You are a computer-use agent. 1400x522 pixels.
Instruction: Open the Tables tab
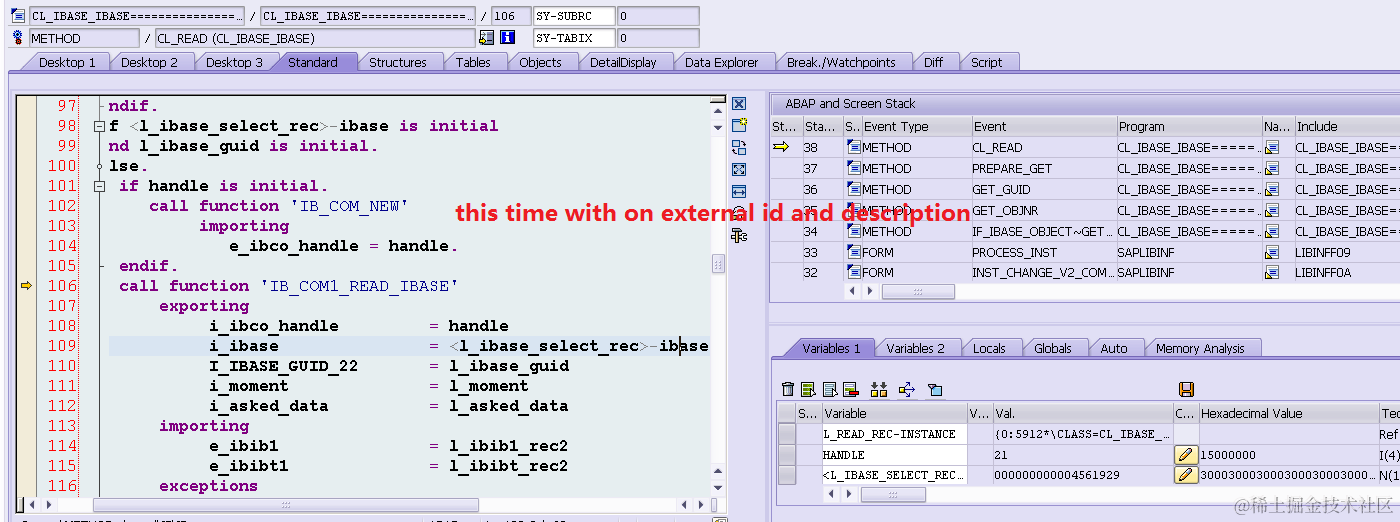[473, 62]
